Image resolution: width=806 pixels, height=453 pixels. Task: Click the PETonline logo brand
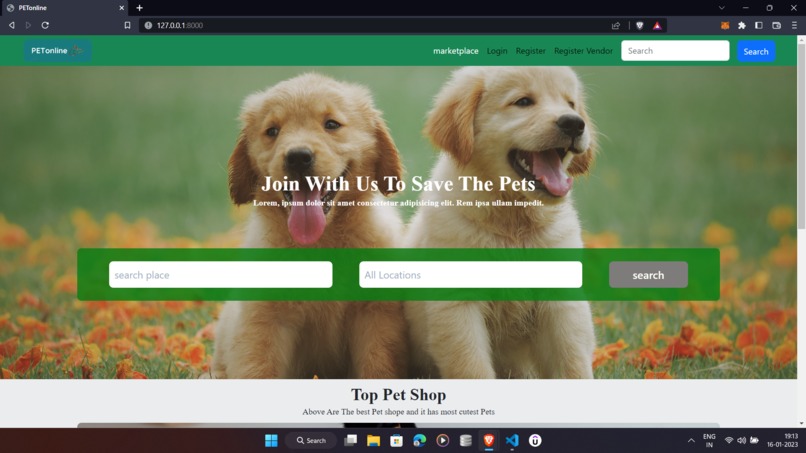(57, 50)
